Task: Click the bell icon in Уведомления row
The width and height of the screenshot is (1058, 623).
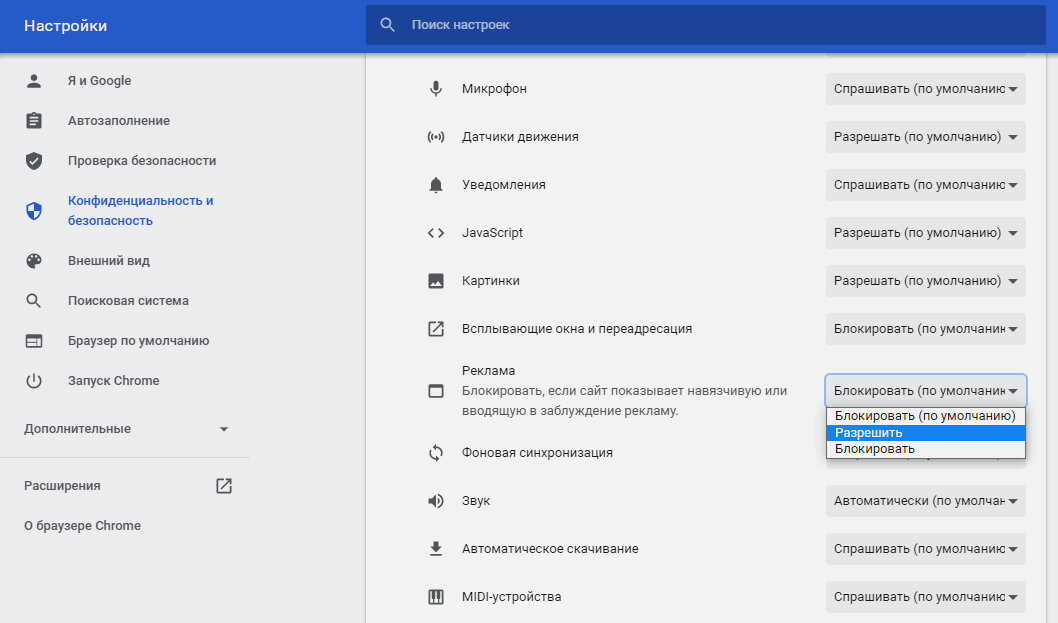Action: point(436,185)
